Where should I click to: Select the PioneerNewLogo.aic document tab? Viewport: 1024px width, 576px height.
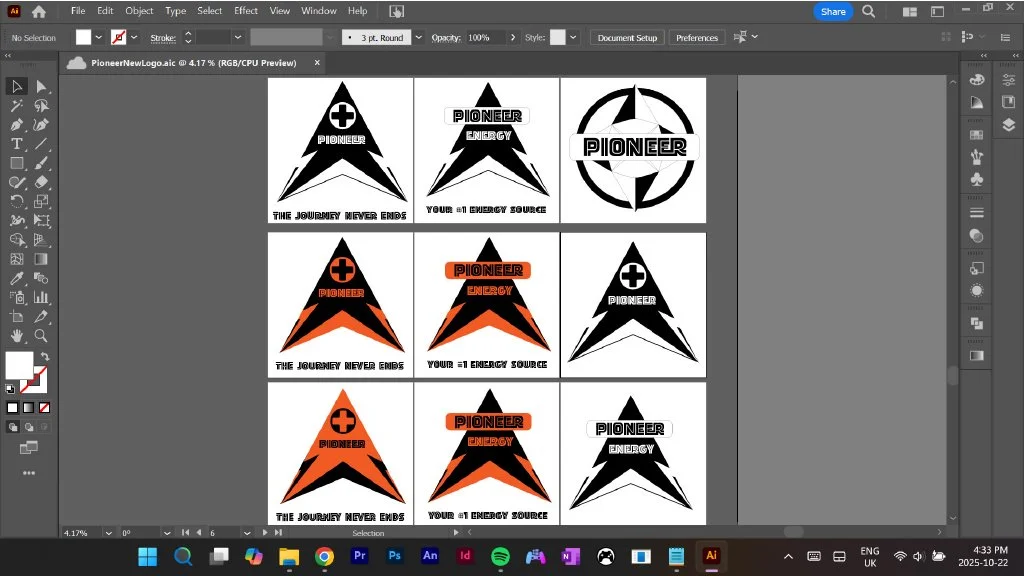coord(194,63)
